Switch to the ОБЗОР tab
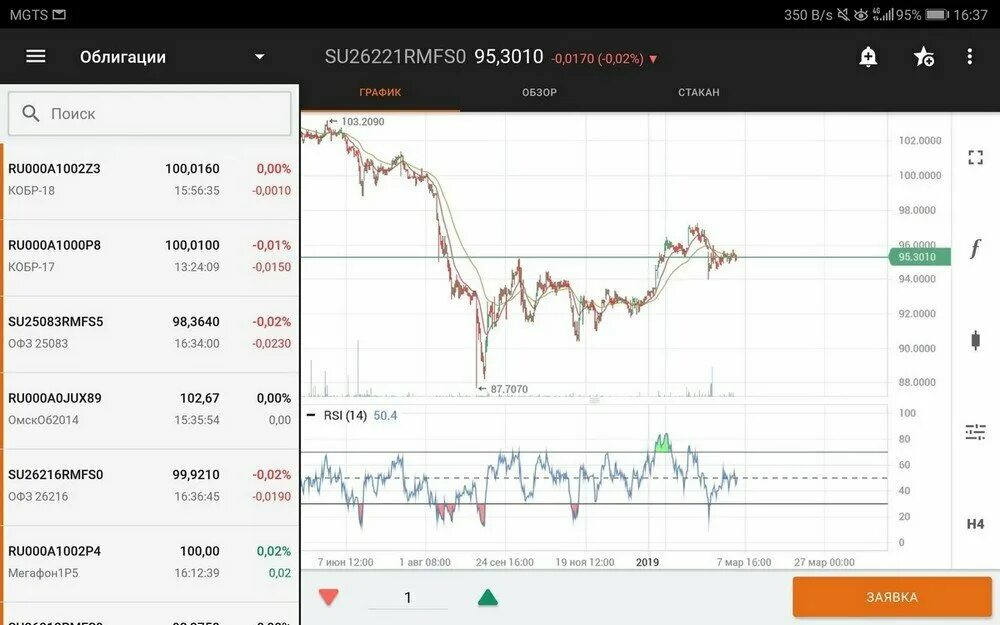The width and height of the screenshot is (1000, 625). pos(540,92)
